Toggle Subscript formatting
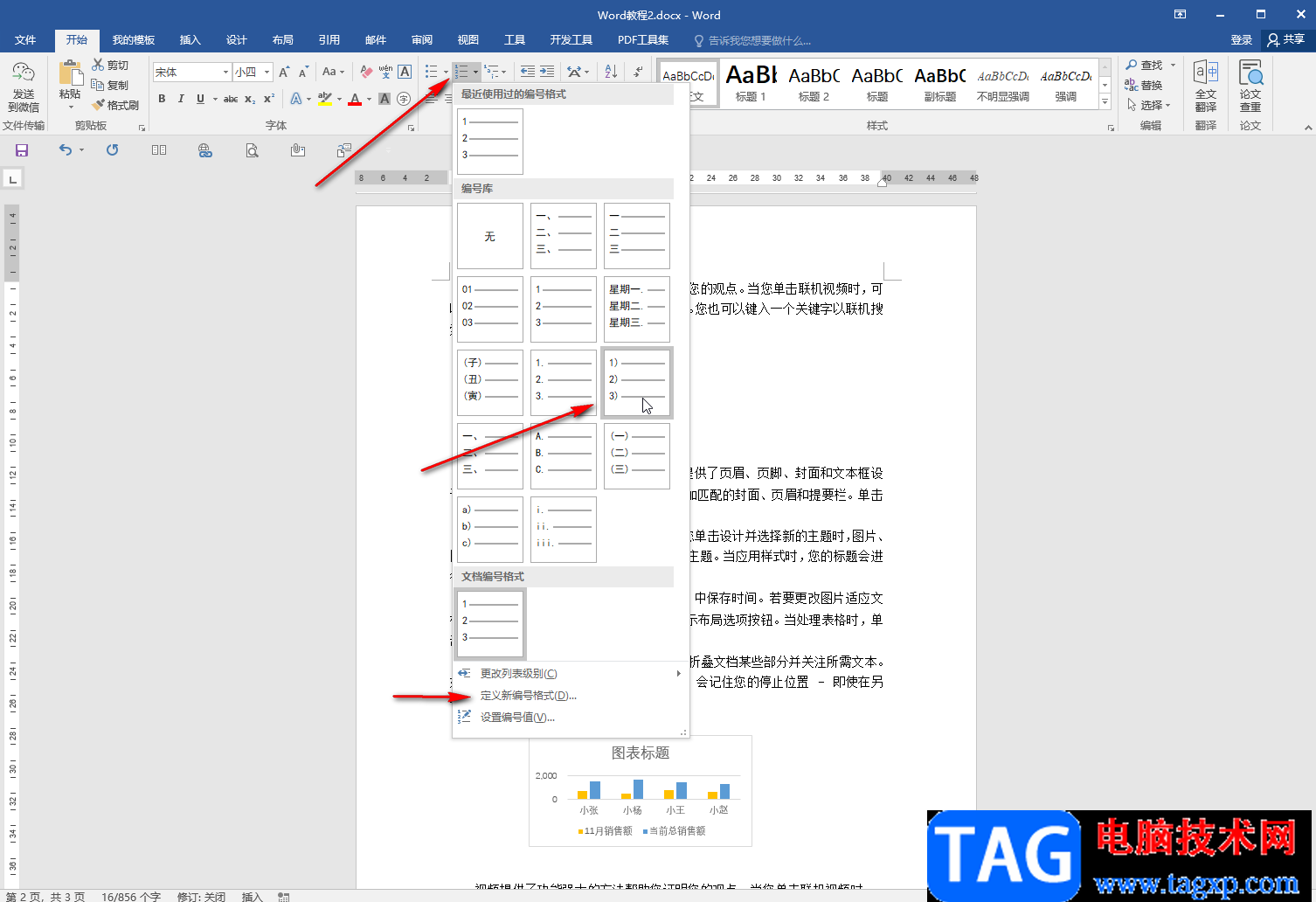 tap(250, 99)
